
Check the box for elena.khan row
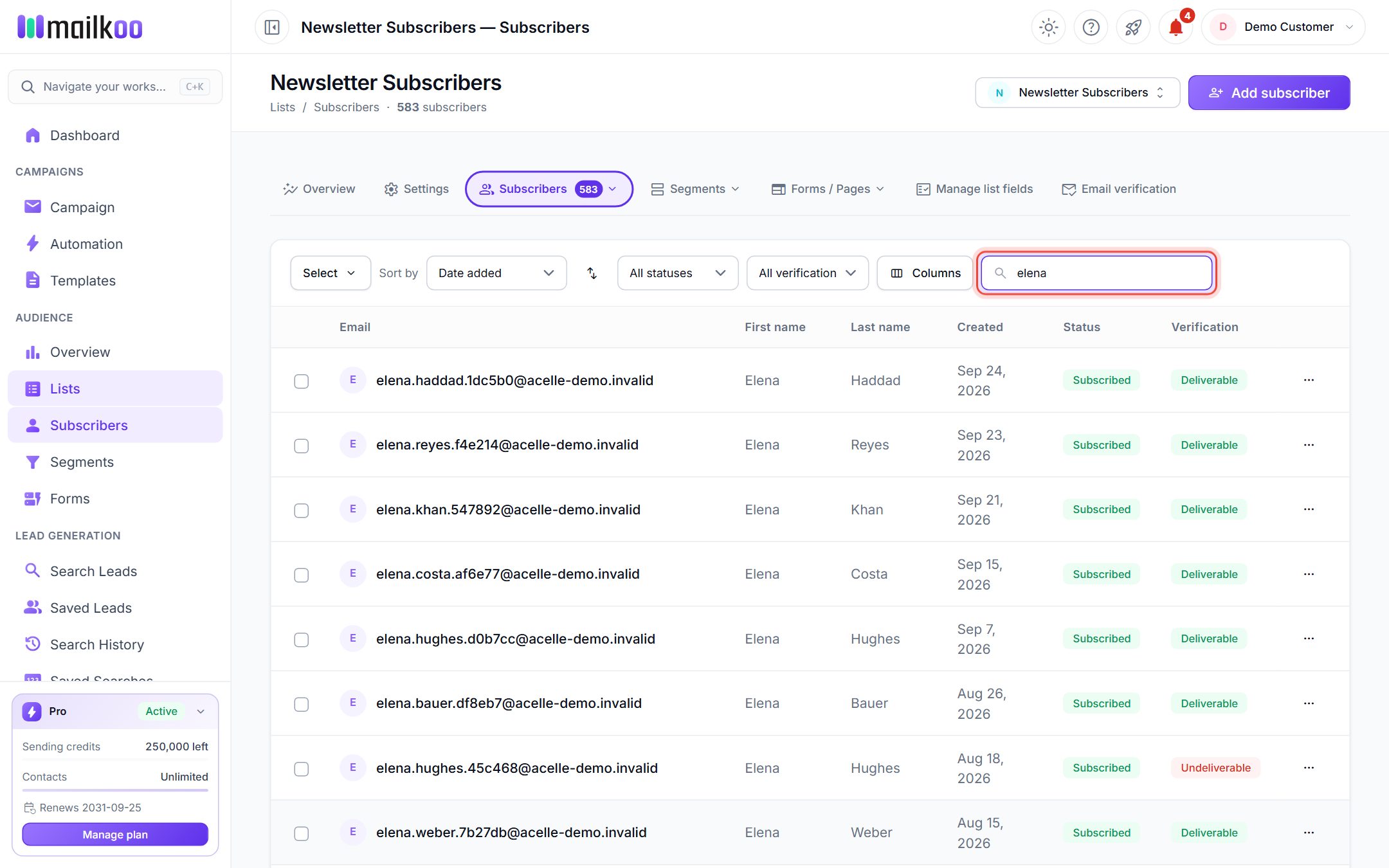(301, 511)
